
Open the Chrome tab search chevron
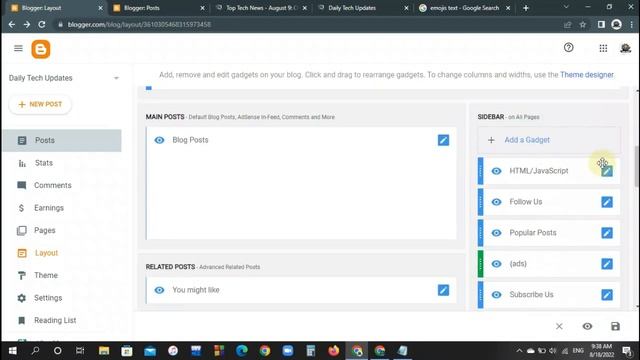click(566, 7)
